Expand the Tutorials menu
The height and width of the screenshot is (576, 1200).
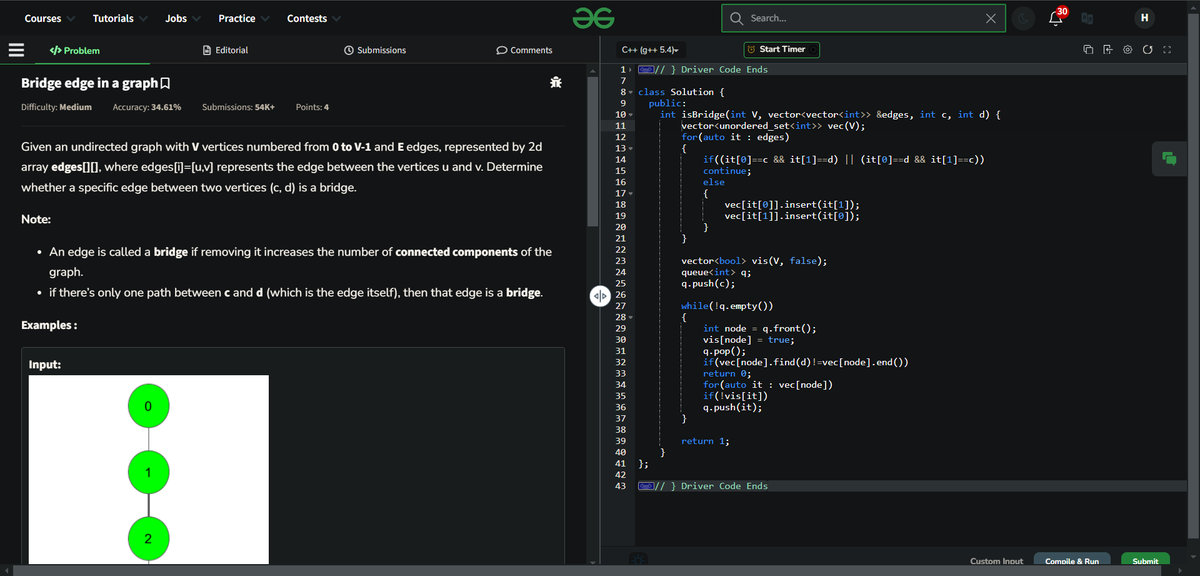pyautogui.click(x=119, y=18)
